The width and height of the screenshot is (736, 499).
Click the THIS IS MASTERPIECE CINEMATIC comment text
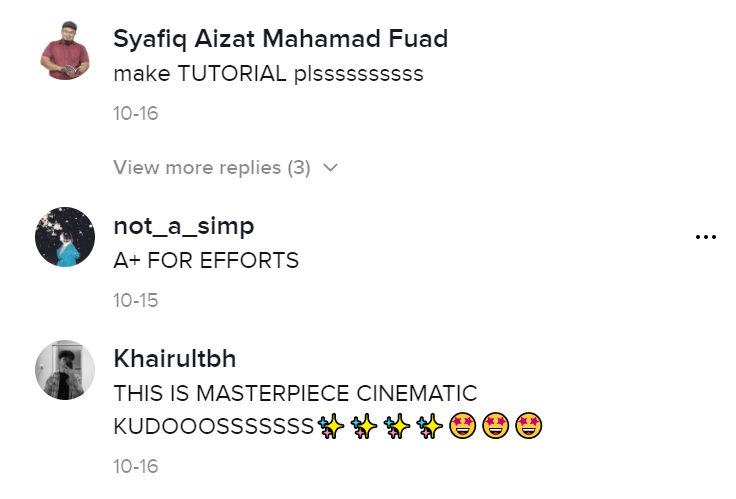point(295,393)
